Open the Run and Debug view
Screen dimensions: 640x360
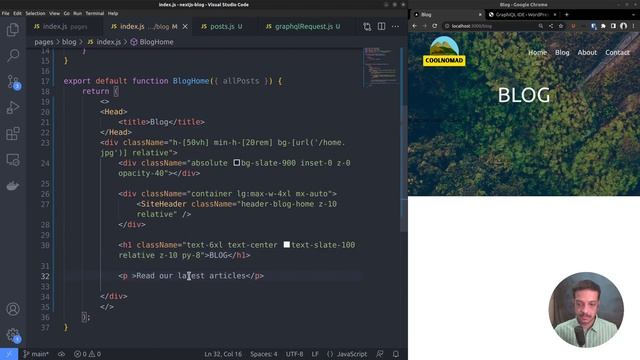(x=13, y=107)
